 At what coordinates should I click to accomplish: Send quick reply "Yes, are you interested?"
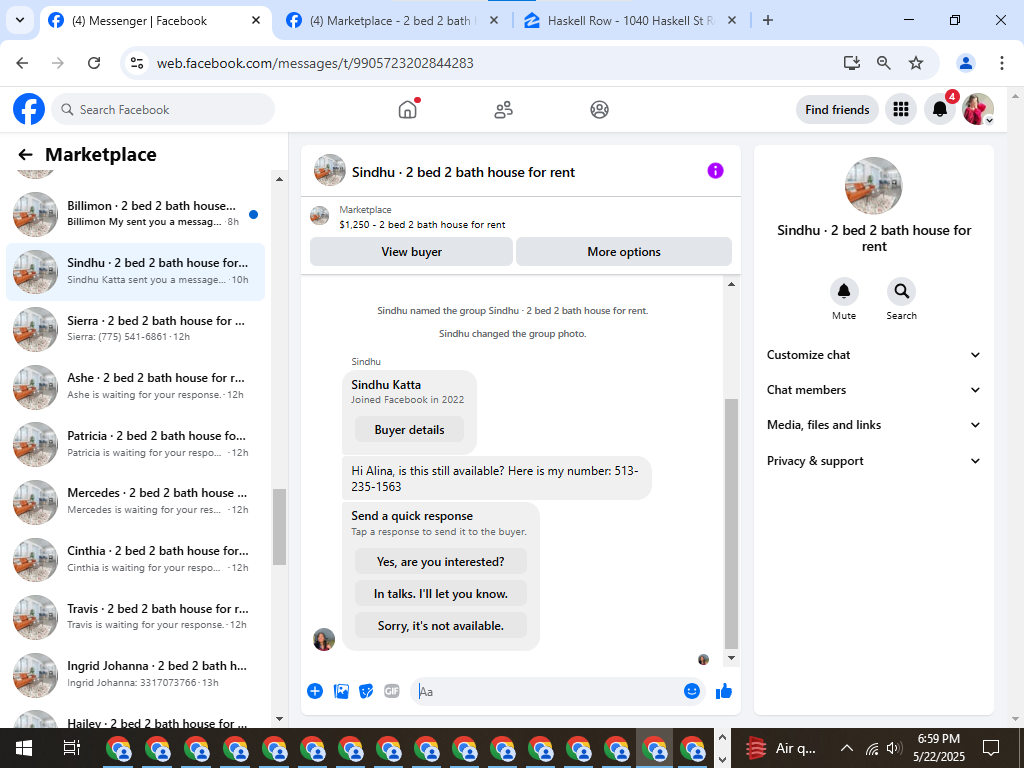click(x=441, y=562)
